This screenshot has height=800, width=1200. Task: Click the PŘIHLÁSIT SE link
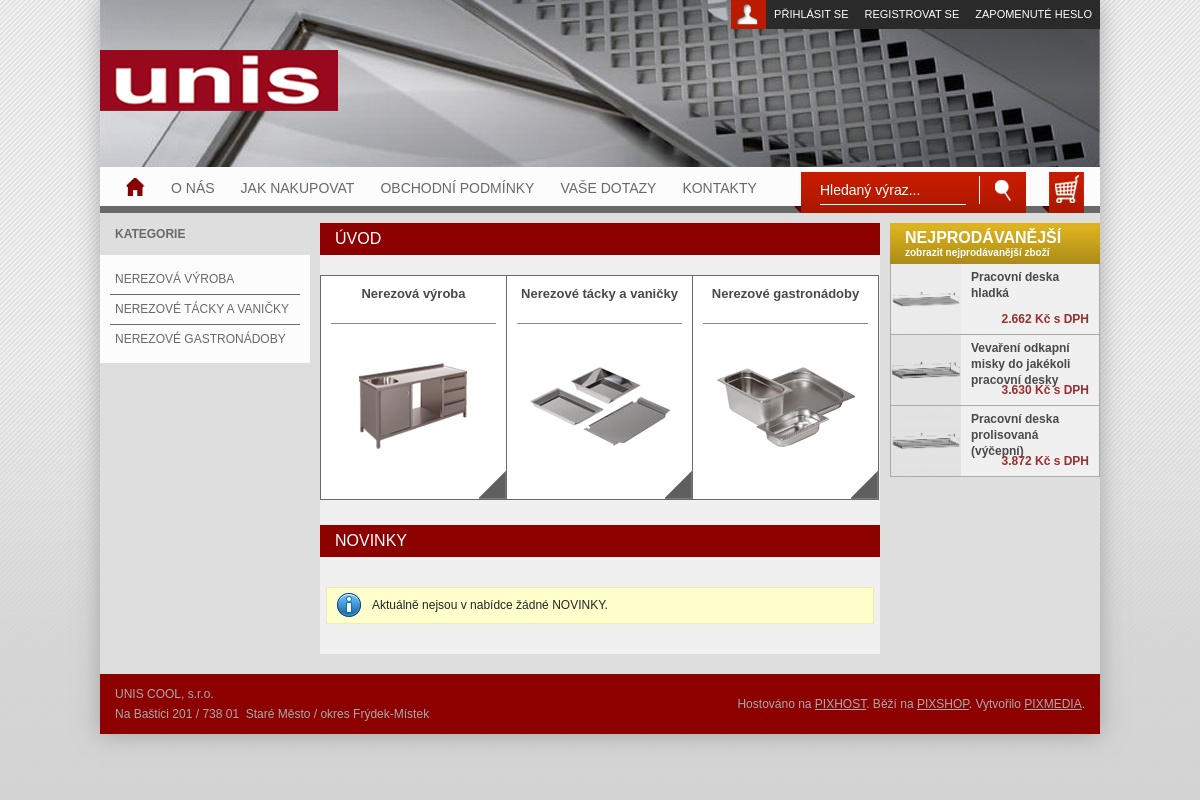coord(811,14)
